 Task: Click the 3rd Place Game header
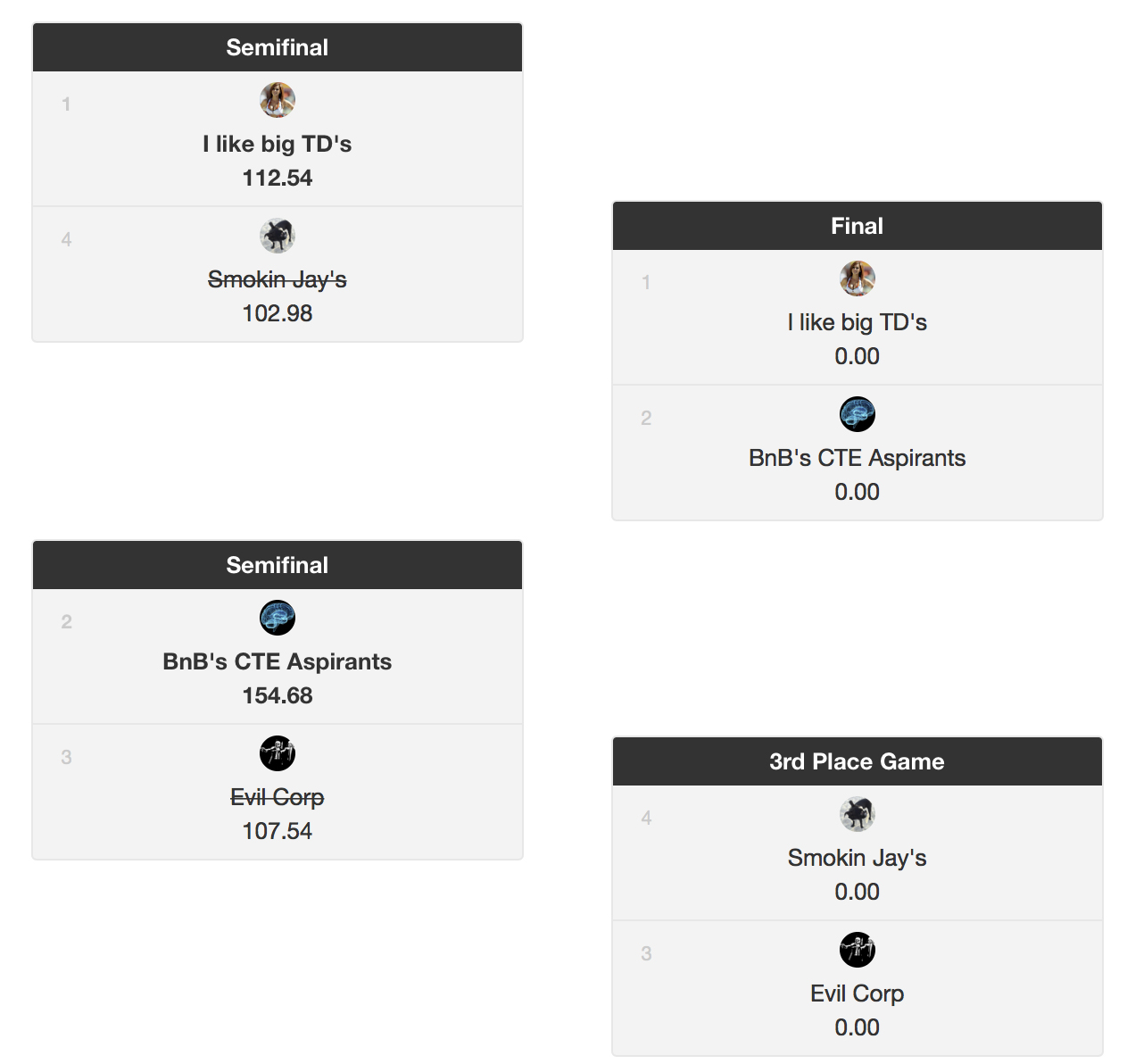pos(858,761)
